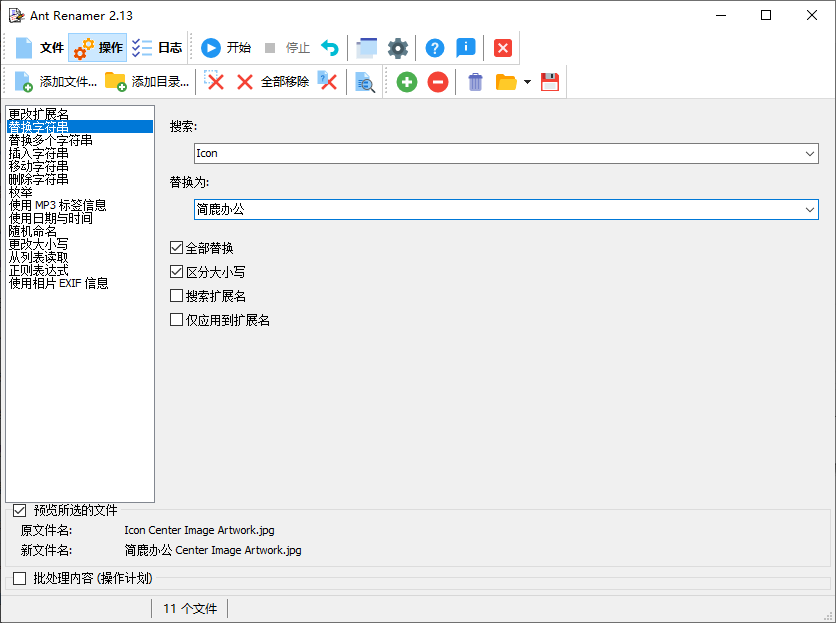Click the trash can delete icon

[474, 82]
